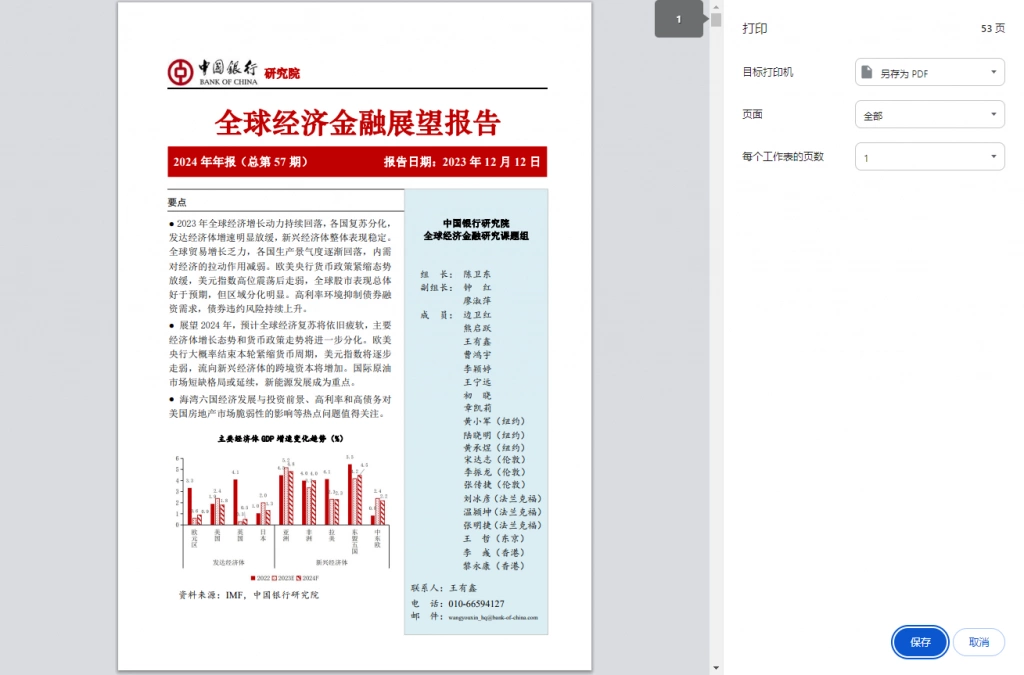Click the chart legend 2022 2023E 2024F
The width and height of the screenshot is (1024, 675).
285,578
